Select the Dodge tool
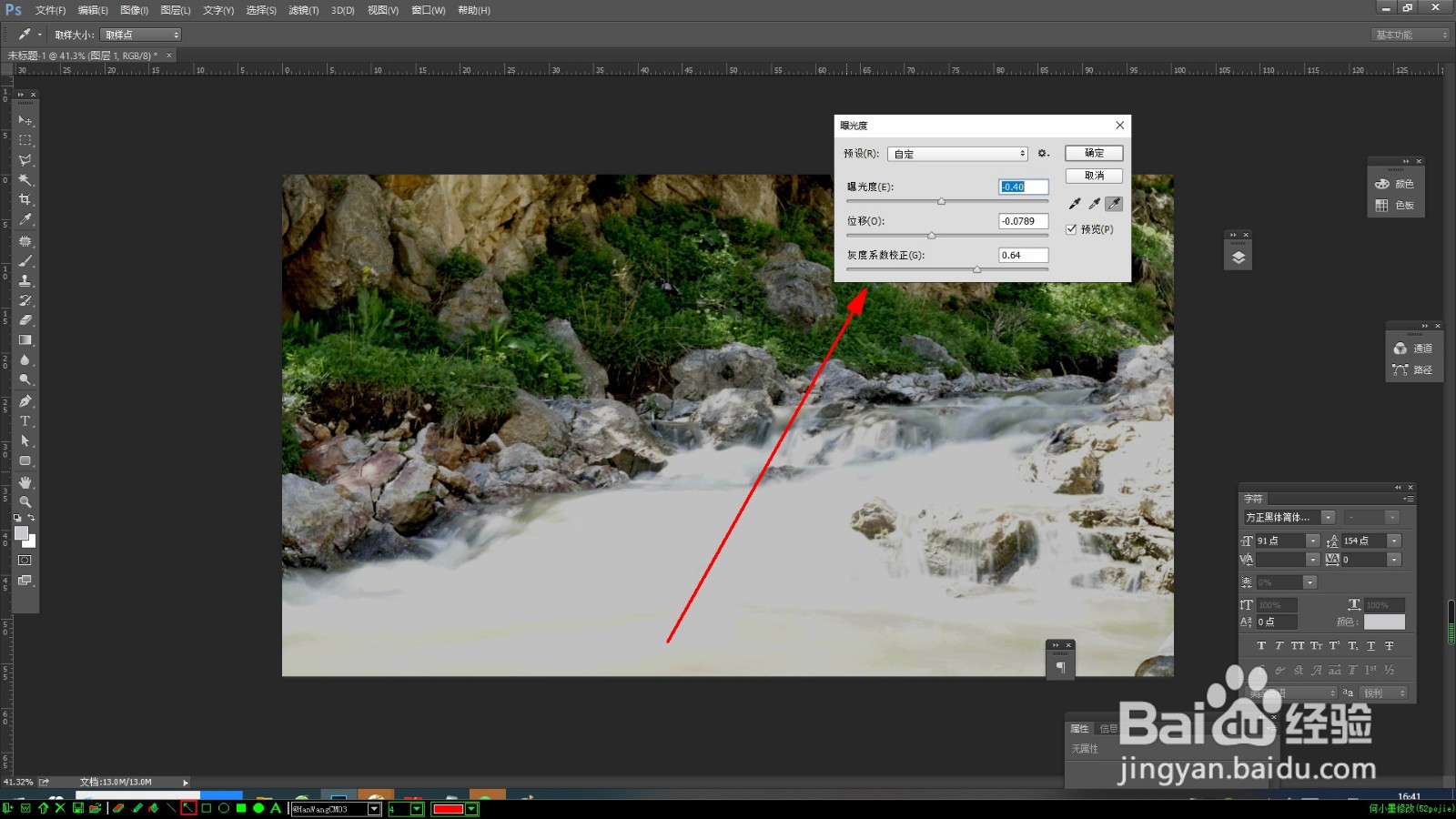Image resolution: width=1456 pixels, height=819 pixels. click(25, 380)
